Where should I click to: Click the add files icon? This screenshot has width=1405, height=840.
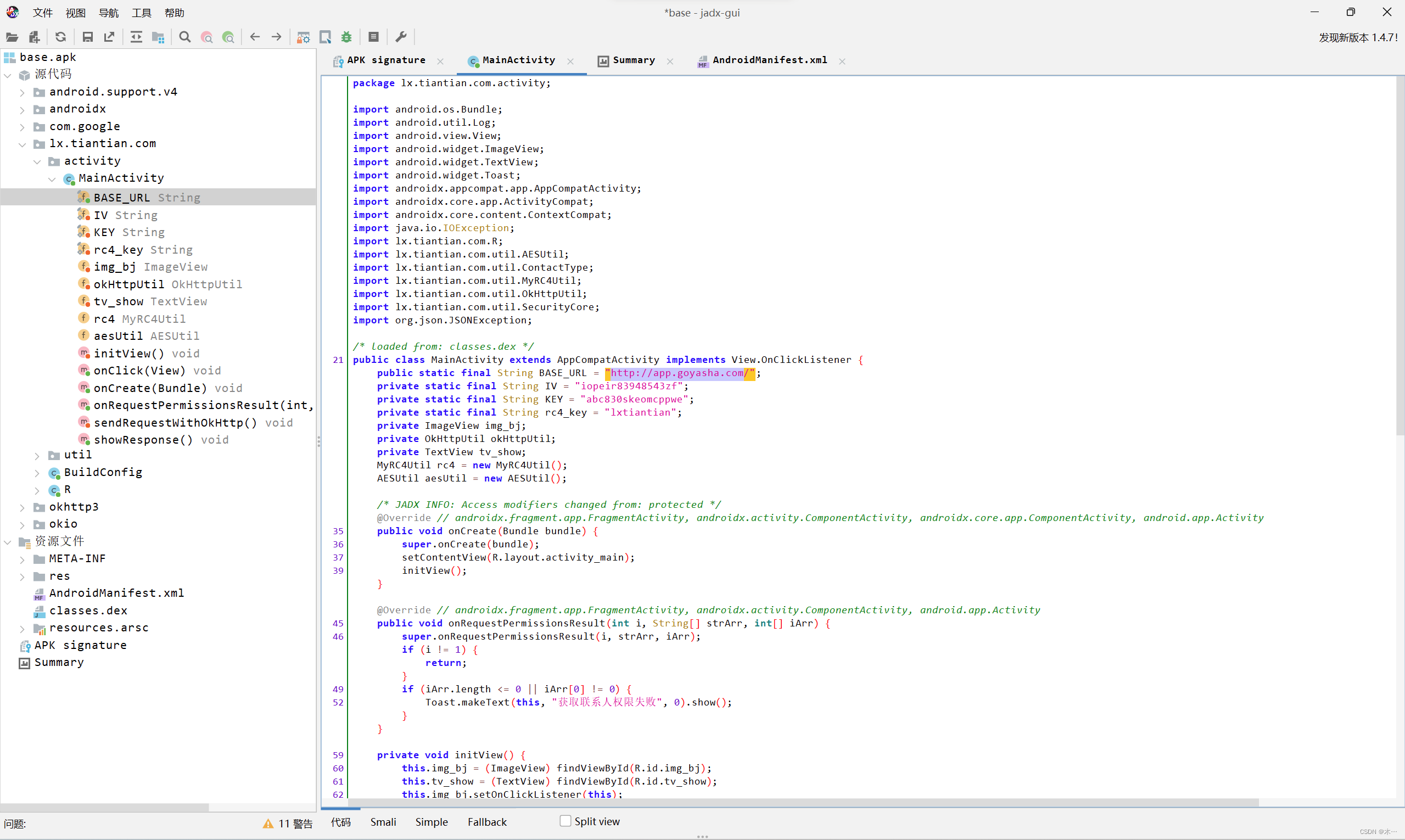(34, 37)
